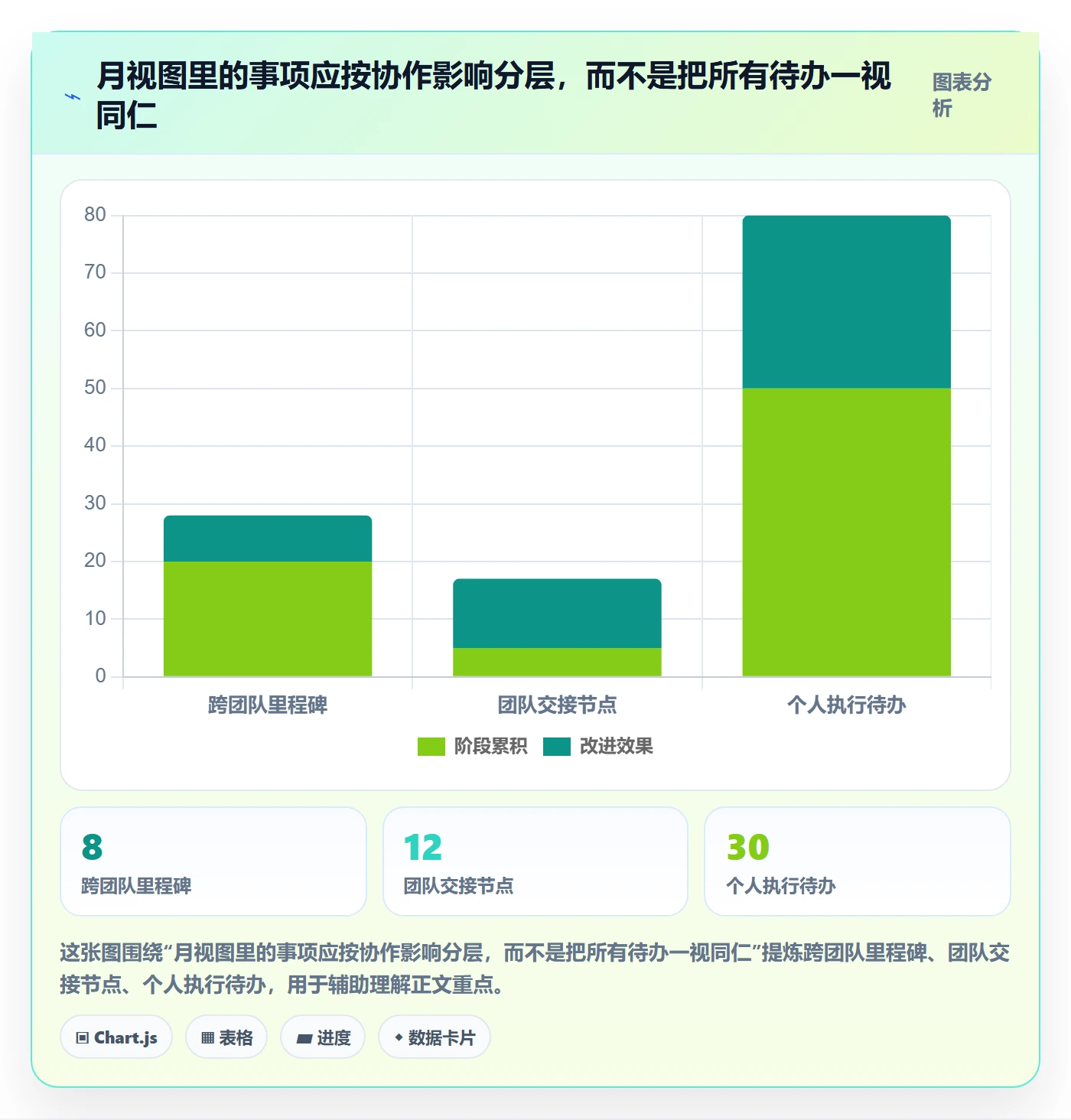
Task: Select the 数据卡片 tag chip
Action: (435, 1037)
